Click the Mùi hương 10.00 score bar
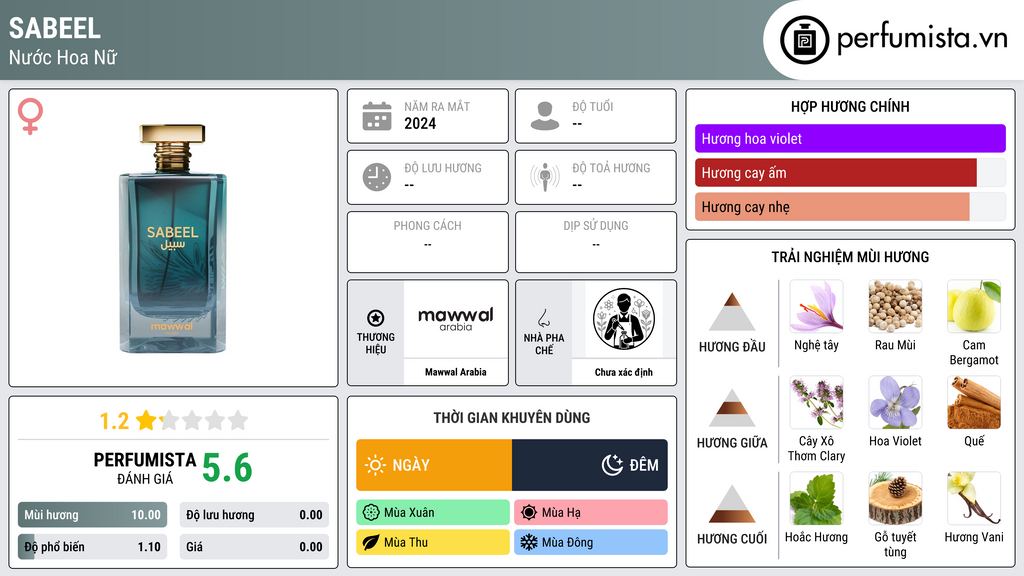This screenshot has width=1024, height=576. [92, 515]
